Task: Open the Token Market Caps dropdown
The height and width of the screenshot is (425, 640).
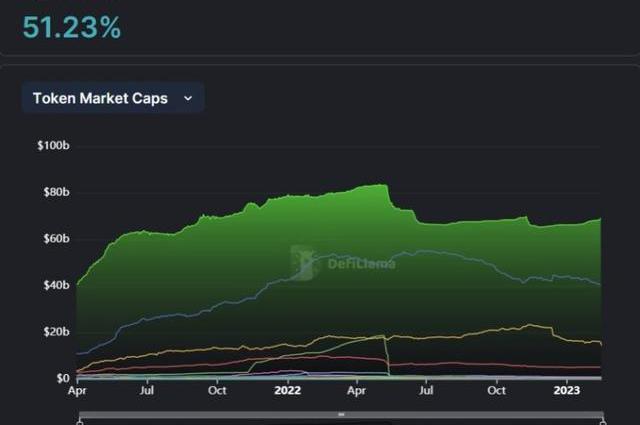Action: click(113, 98)
